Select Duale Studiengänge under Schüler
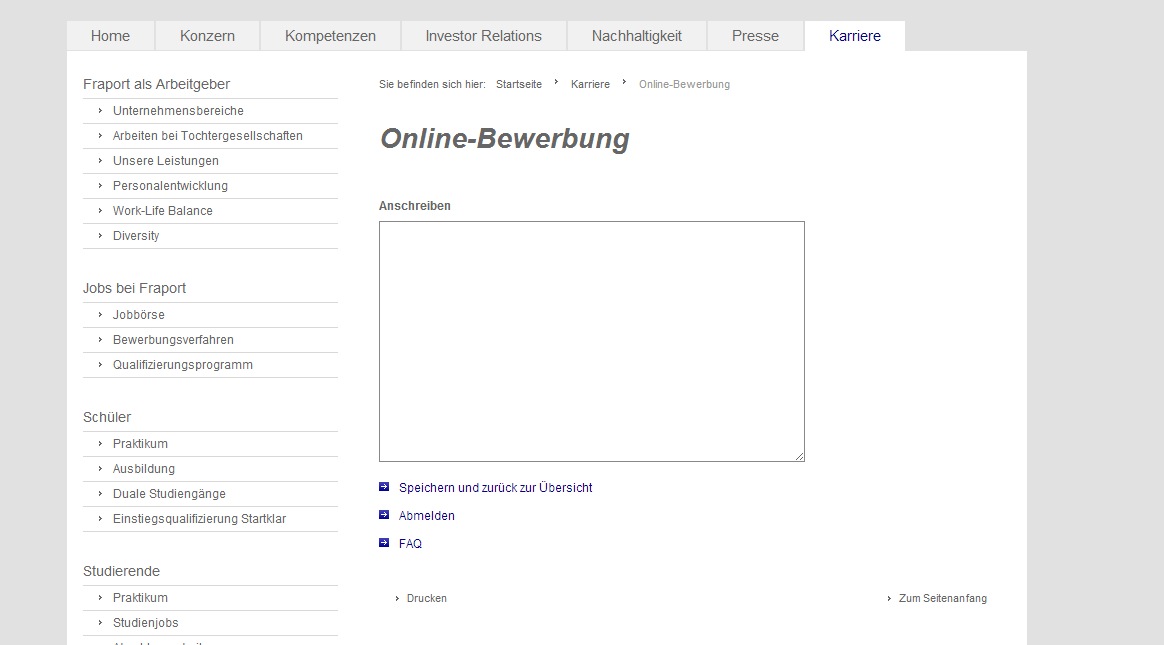 (x=169, y=494)
